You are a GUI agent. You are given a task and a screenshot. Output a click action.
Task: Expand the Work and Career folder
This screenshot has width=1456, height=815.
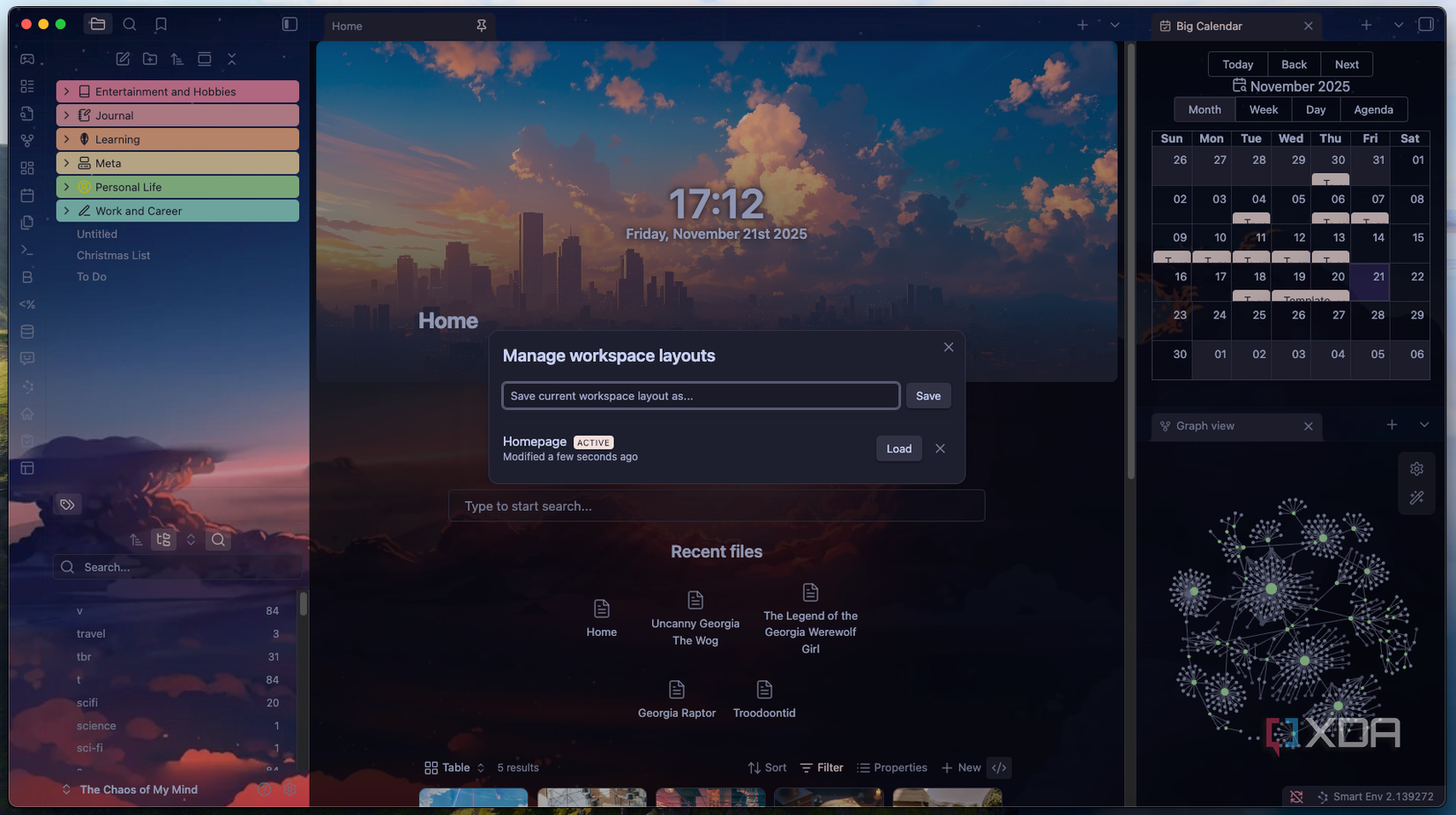coord(69,211)
